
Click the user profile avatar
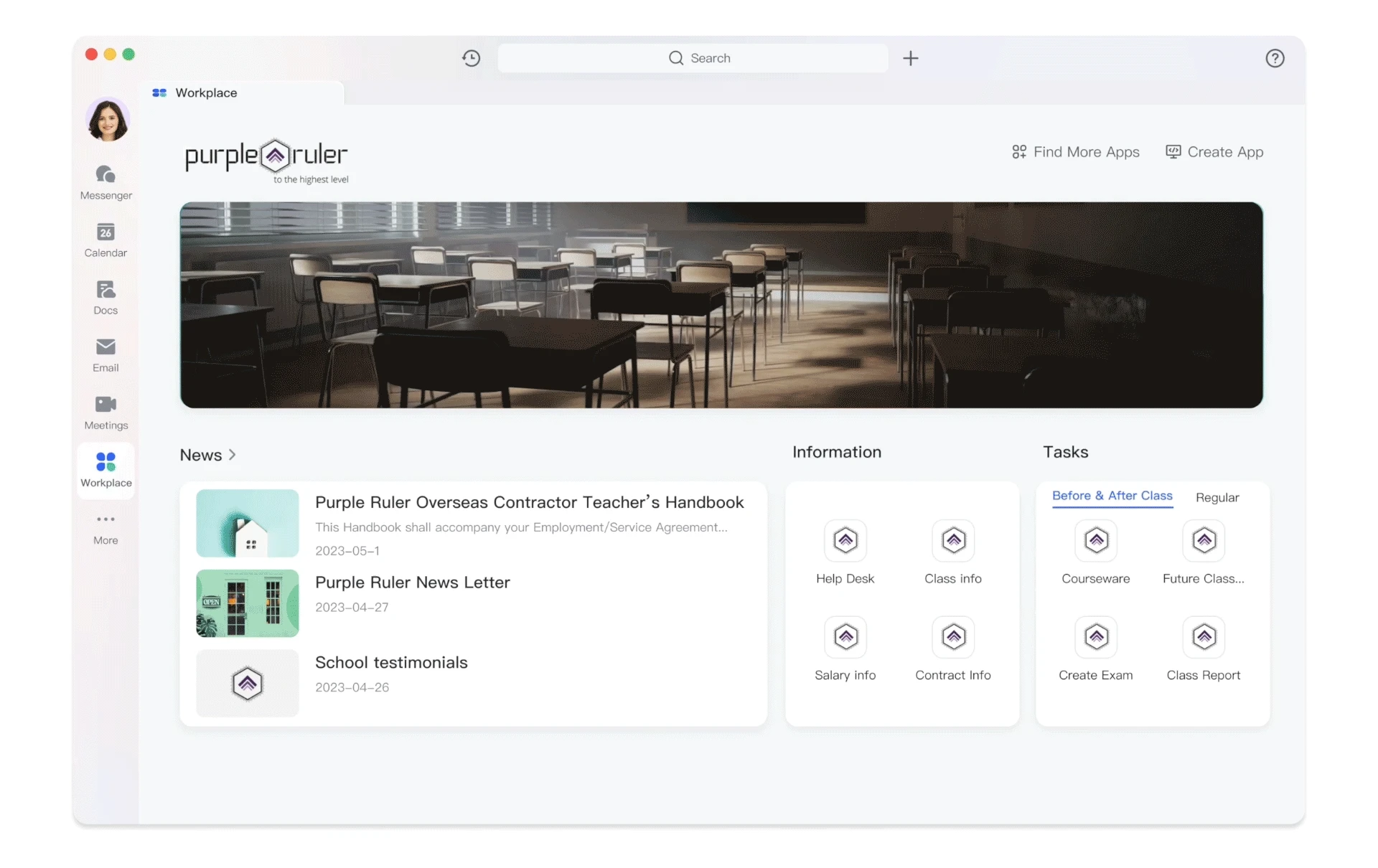pyautogui.click(x=108, y=120)
